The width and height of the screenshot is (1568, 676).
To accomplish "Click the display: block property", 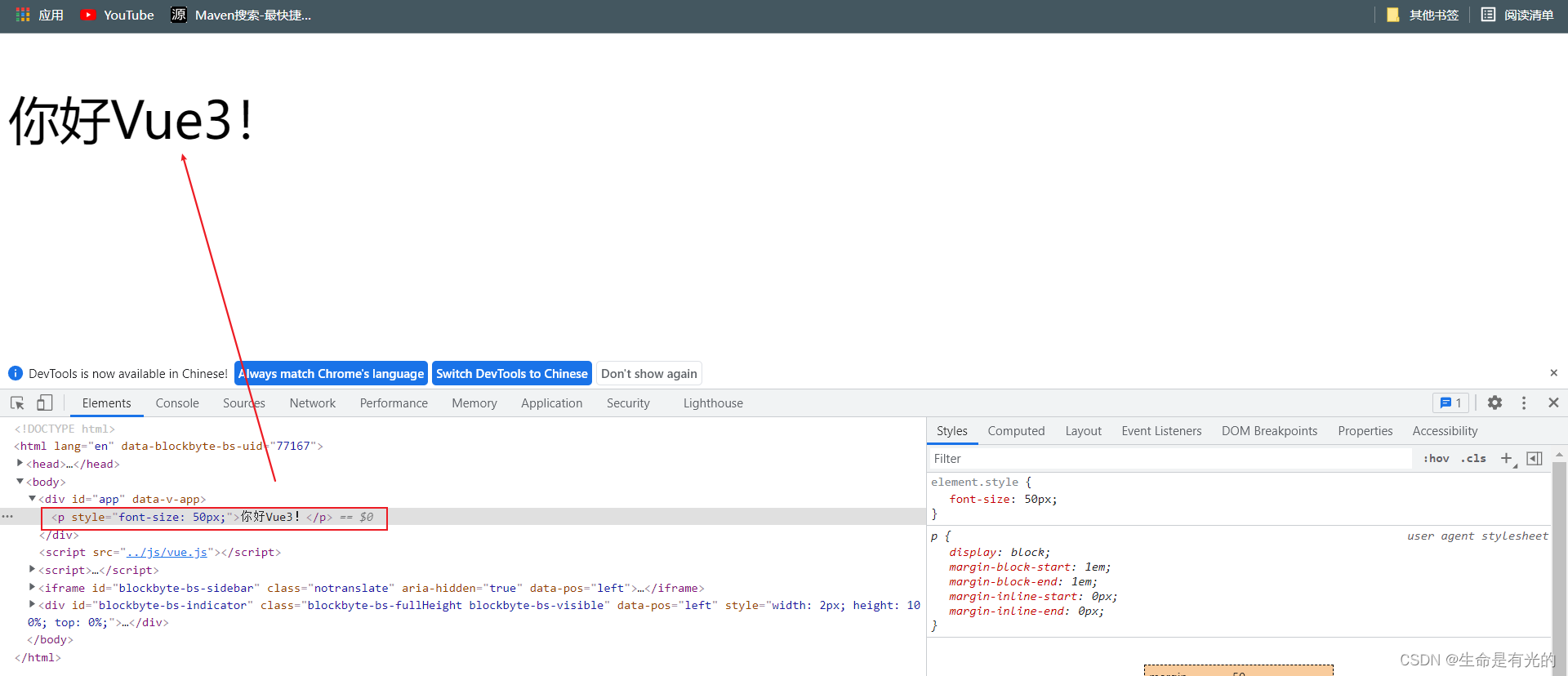I will click(1000, 553).
